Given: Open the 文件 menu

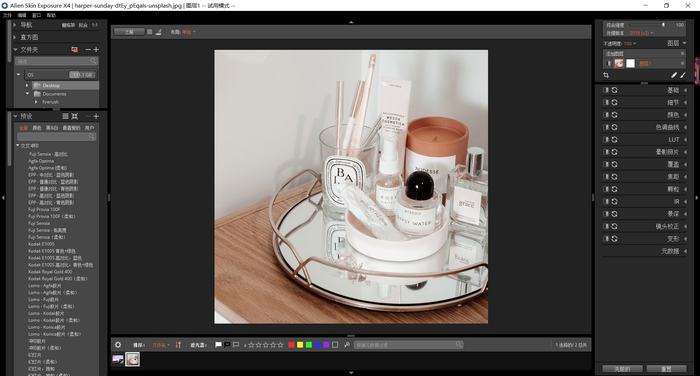Looking at the screenshot, I should pyautogui.click(x=7, y=15).
